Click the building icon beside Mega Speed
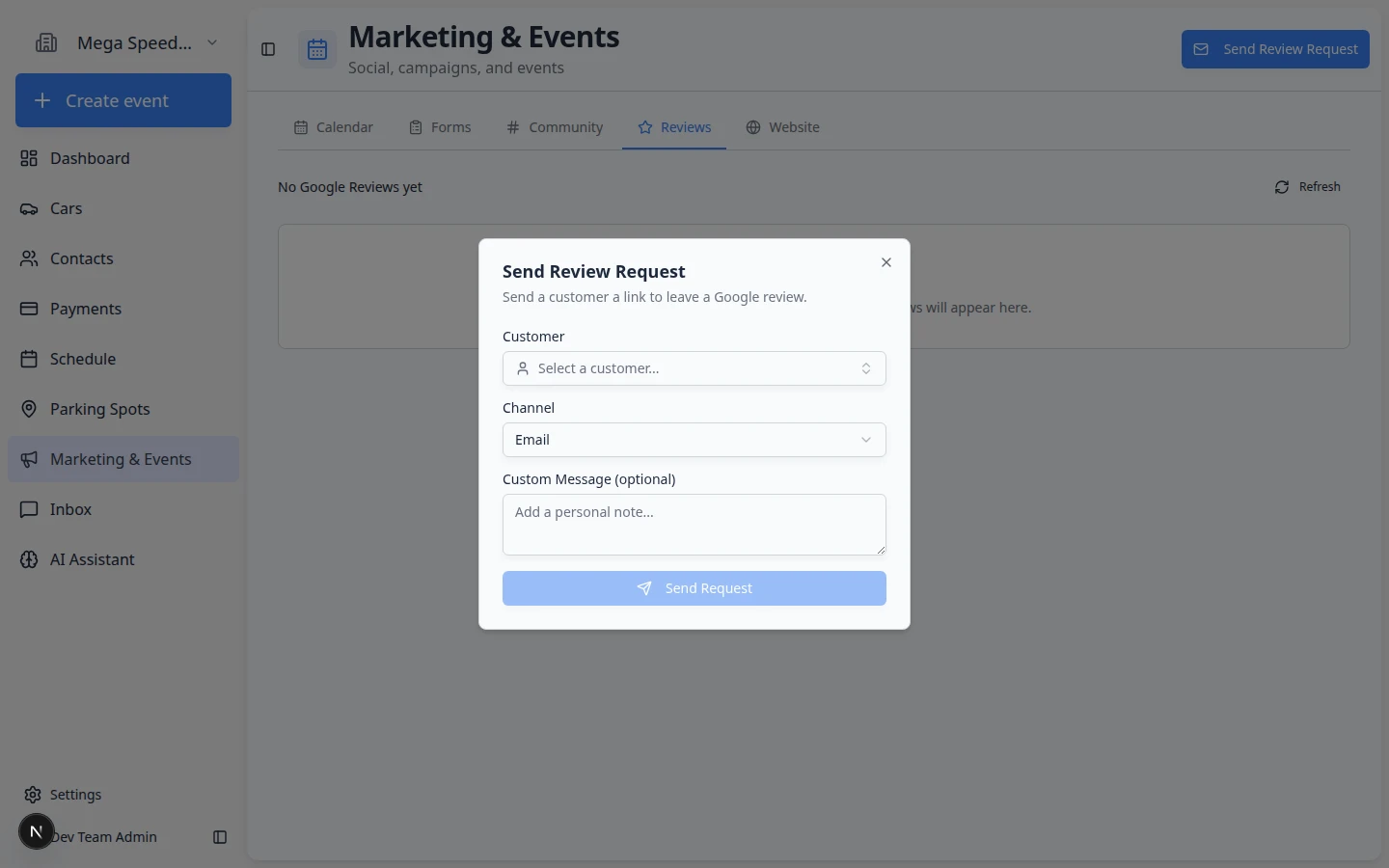This screenshot has width=1389, height=868. click(46, 42)
